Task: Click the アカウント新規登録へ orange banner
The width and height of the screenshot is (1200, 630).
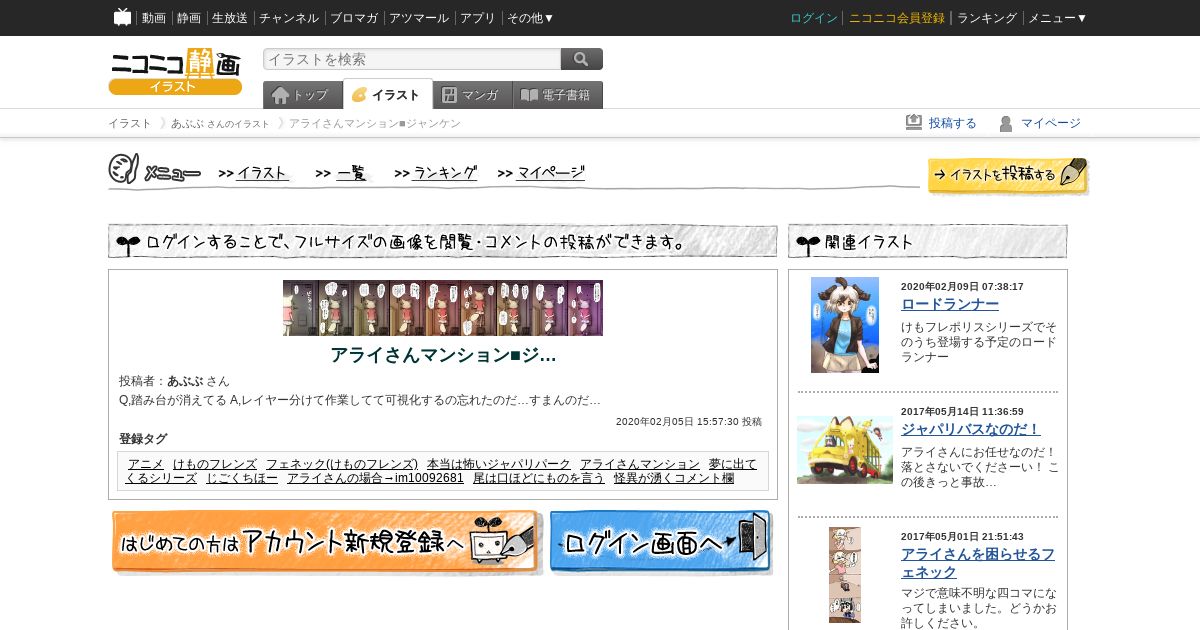Action: coord(326,542)
